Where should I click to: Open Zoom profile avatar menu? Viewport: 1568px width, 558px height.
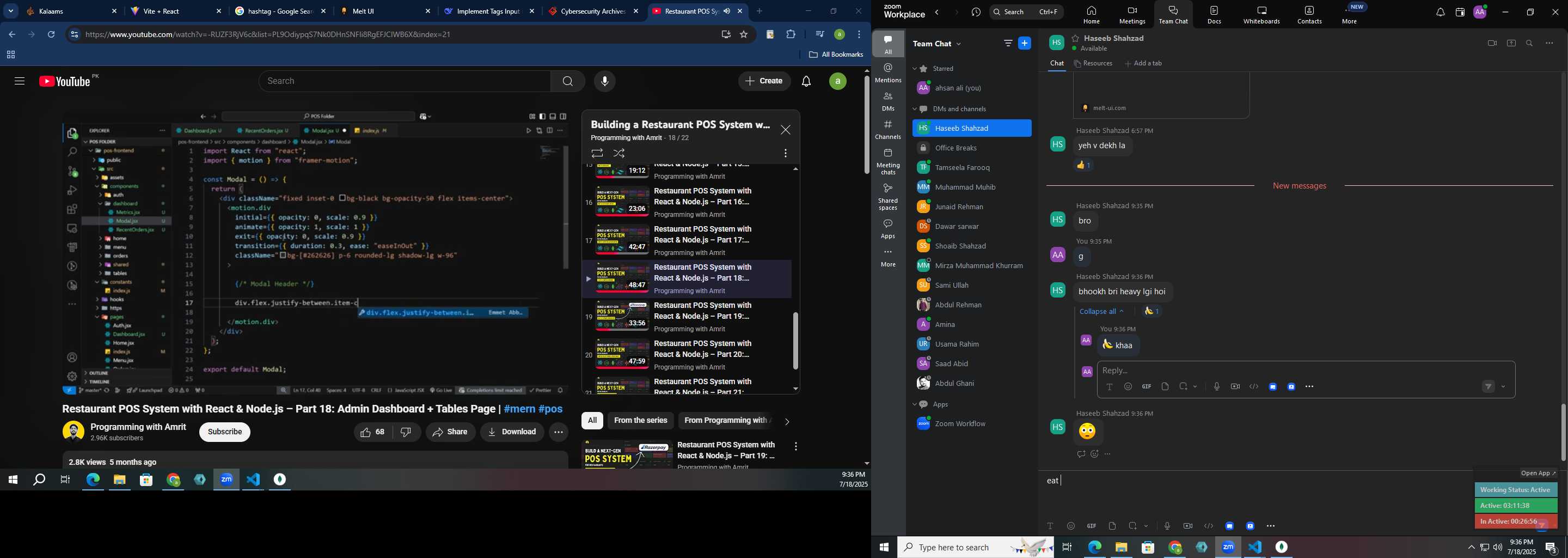(1480, 11)
